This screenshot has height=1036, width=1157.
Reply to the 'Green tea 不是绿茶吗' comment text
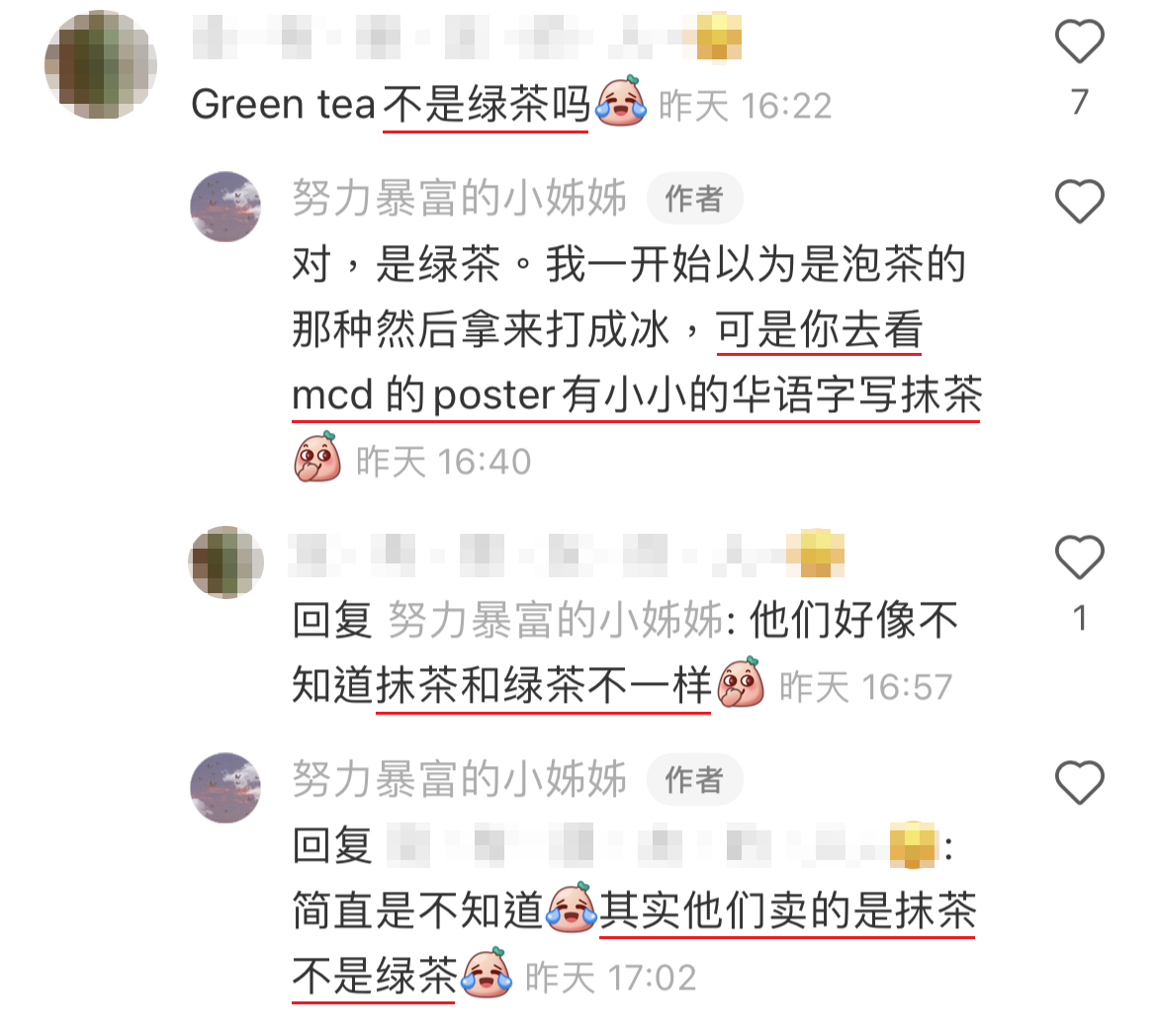click(391, 104)
